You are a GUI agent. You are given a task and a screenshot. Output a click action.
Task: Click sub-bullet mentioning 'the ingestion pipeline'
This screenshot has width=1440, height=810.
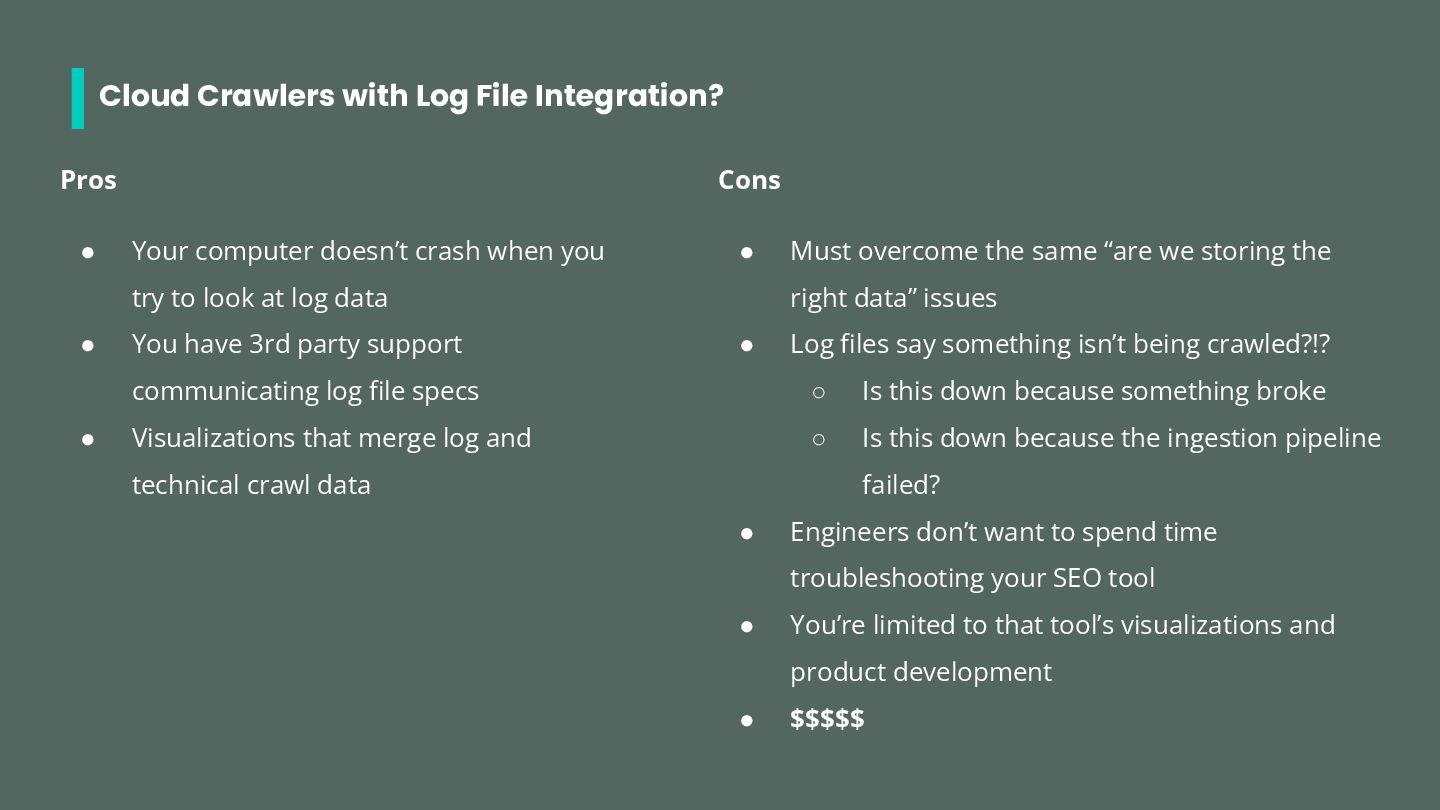tap(1121, 438)
